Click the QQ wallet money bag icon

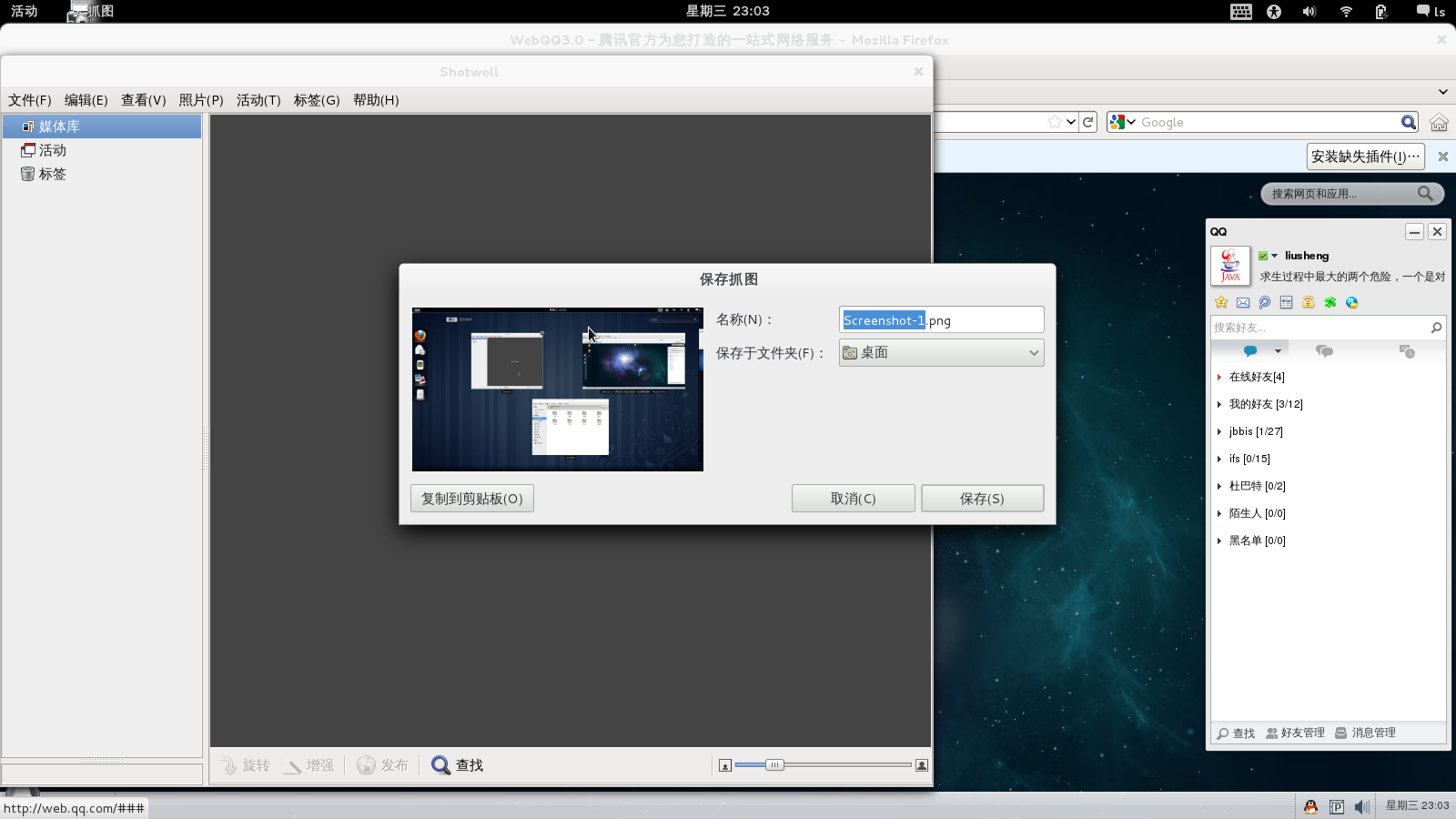tap(1309, 302)
